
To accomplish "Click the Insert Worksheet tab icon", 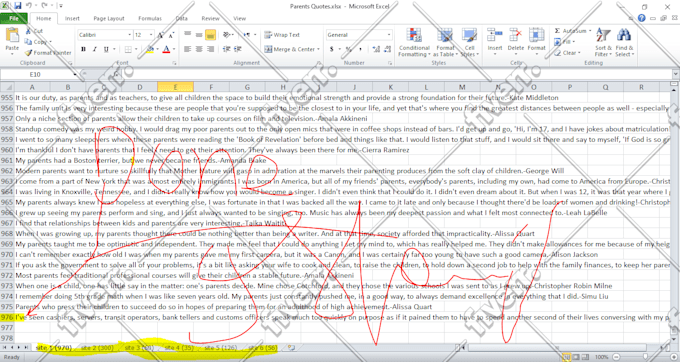I will 291,348.
